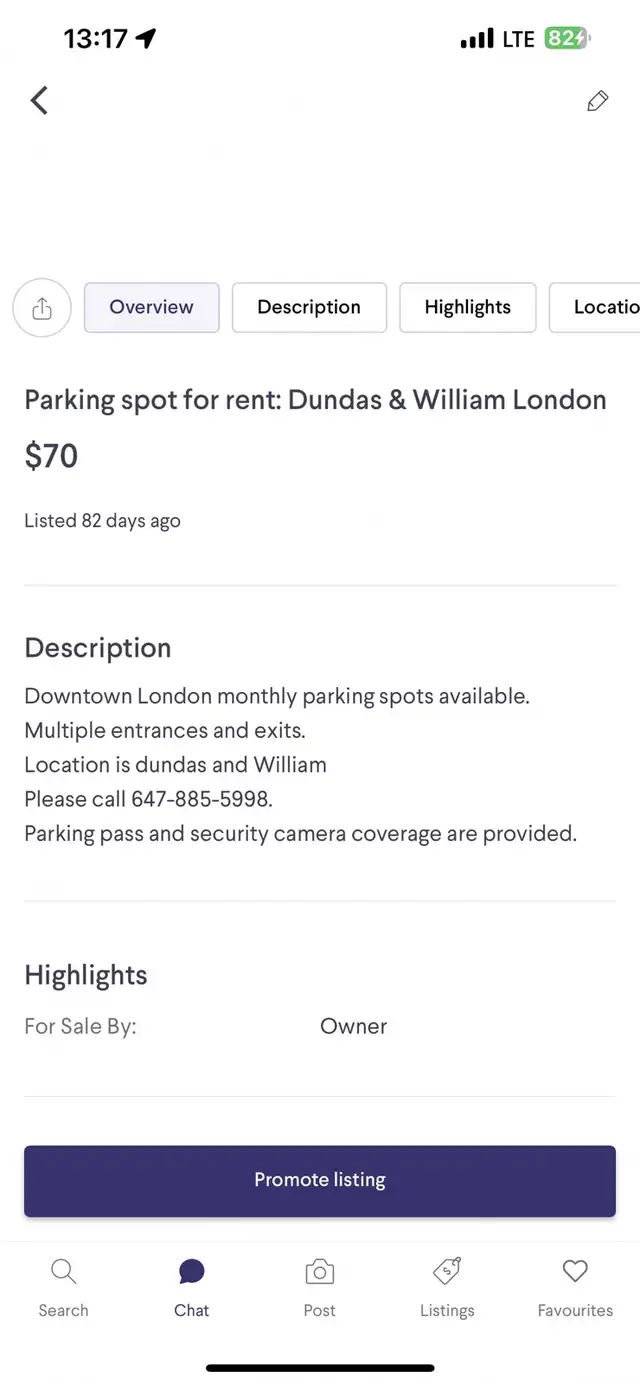
Task: Open Search via magnifying glass icon
Action: pyautogui.click(x=63, y=1272)
